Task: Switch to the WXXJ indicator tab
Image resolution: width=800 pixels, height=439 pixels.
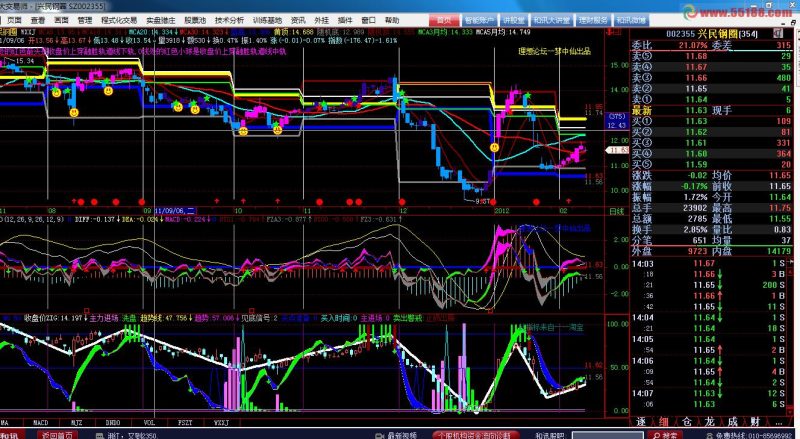Action: (221, 423)
